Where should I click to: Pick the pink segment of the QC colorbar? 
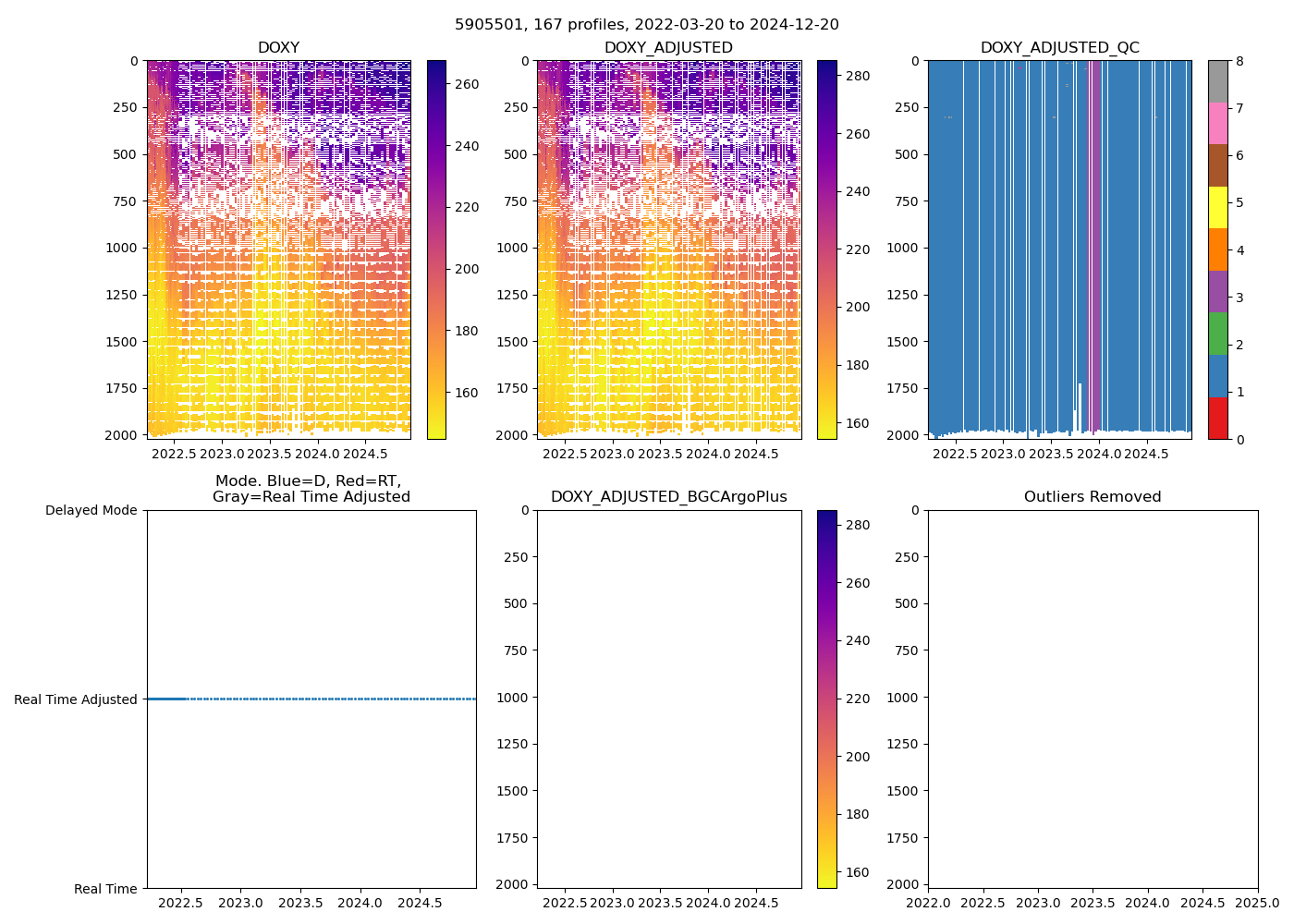1217,124
